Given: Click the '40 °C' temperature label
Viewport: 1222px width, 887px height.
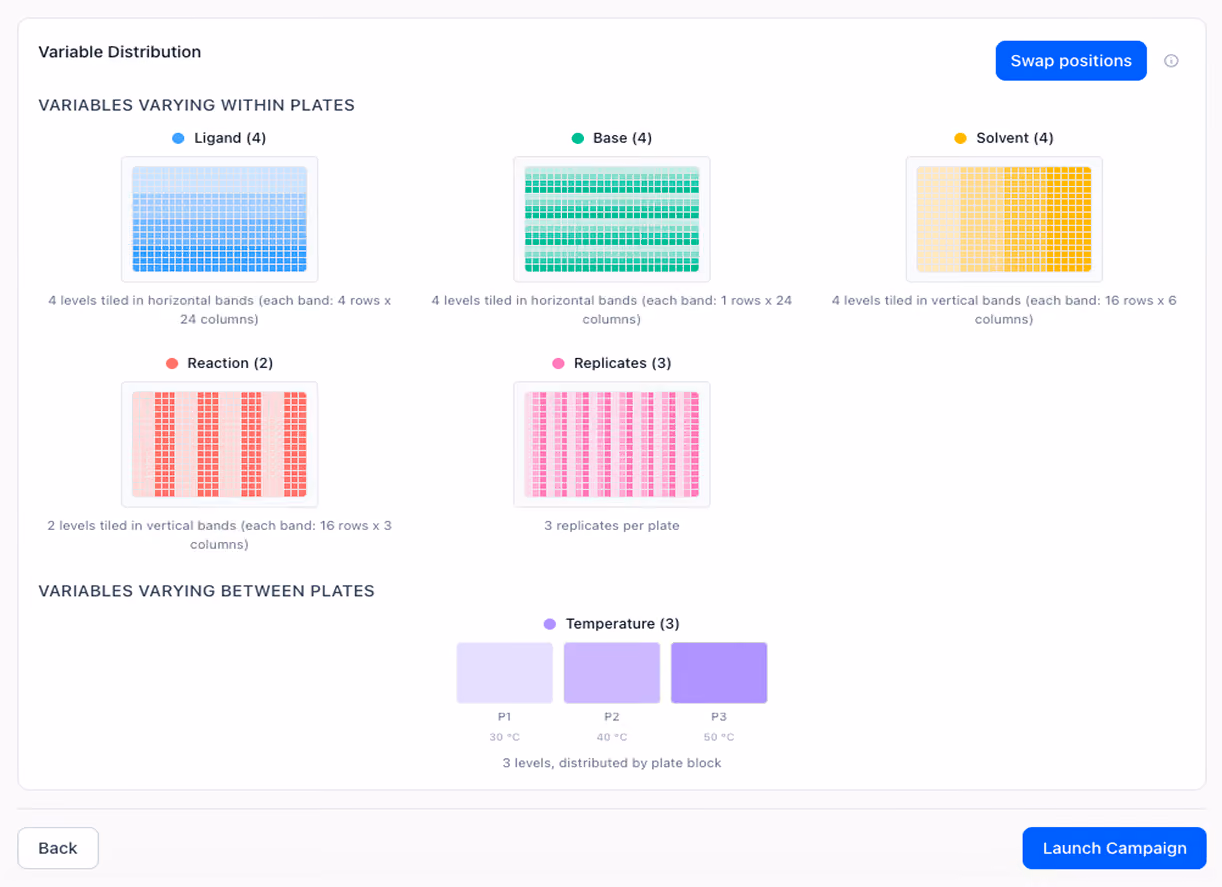Looking at the screenshot, I should click(612, 738).
